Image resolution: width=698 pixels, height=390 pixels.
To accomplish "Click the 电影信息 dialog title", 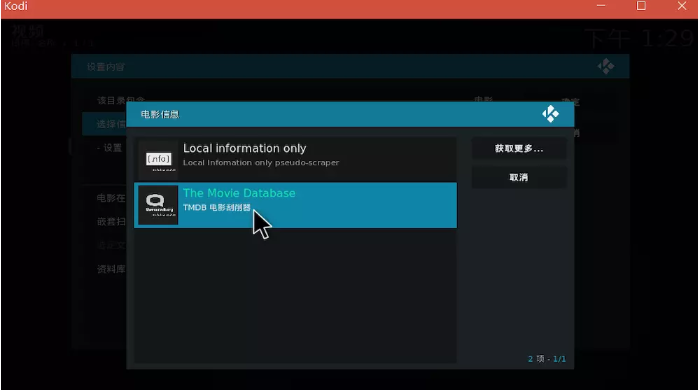I will [160, 114].
